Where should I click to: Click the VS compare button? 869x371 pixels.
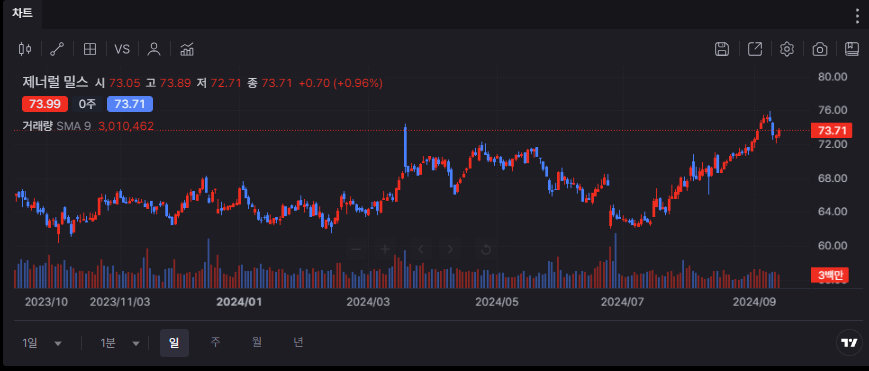pyautogui.click(x=122, y=49)
